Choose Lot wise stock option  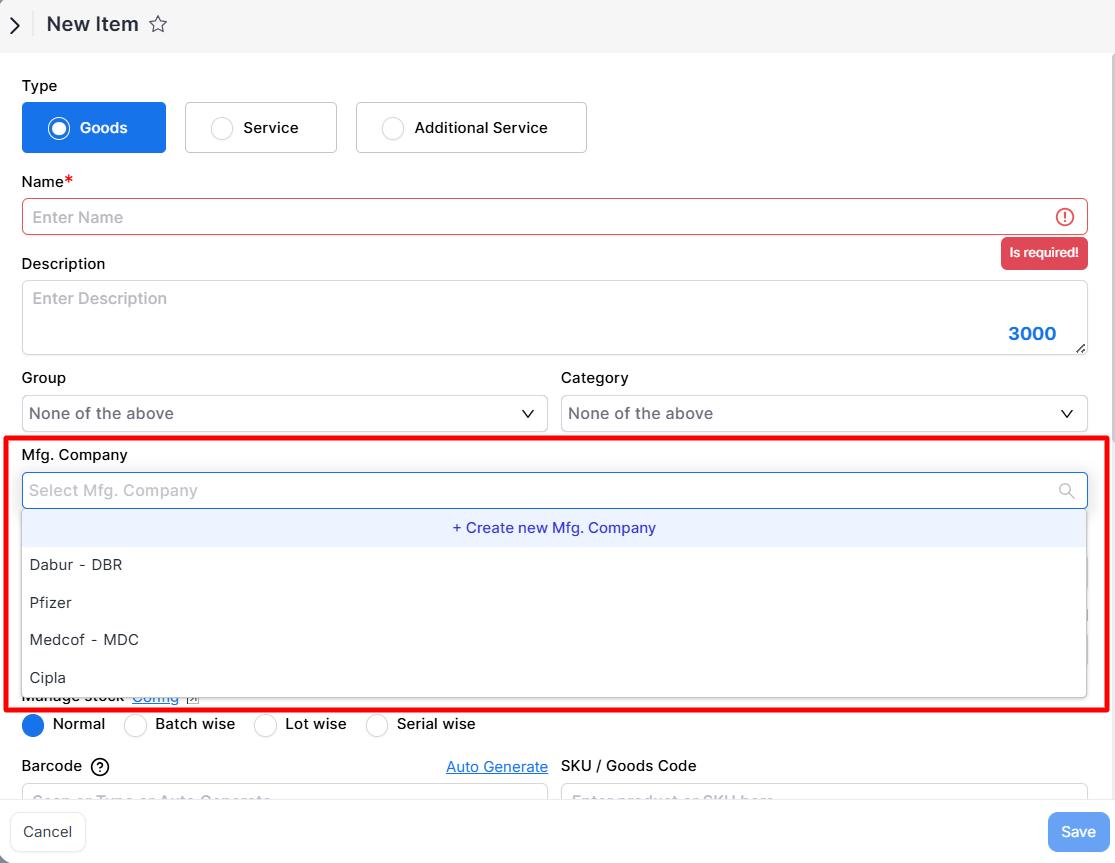point(266,725)
